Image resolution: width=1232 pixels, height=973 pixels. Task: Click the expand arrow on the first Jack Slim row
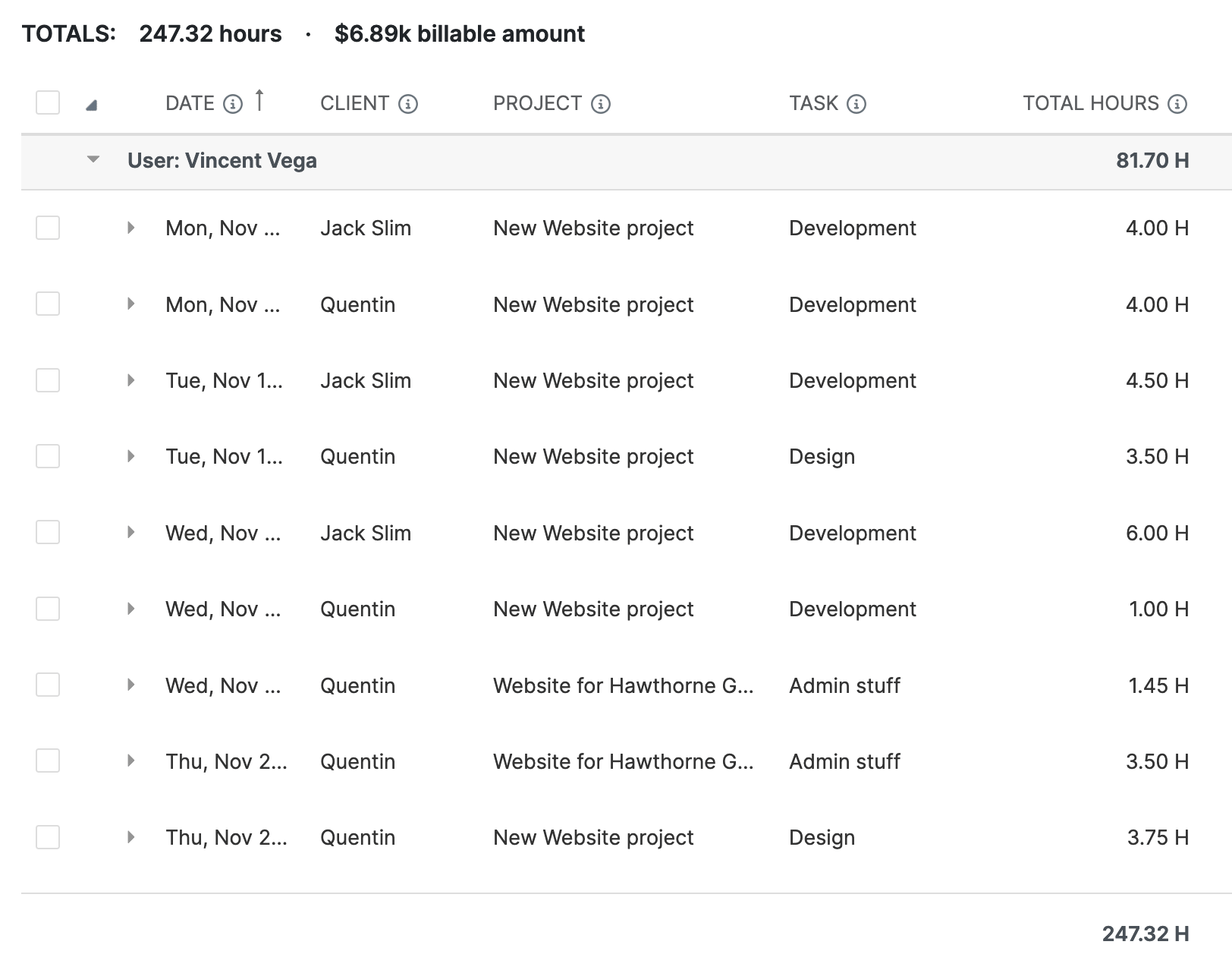pyautogui.click(x=132, y=228)
